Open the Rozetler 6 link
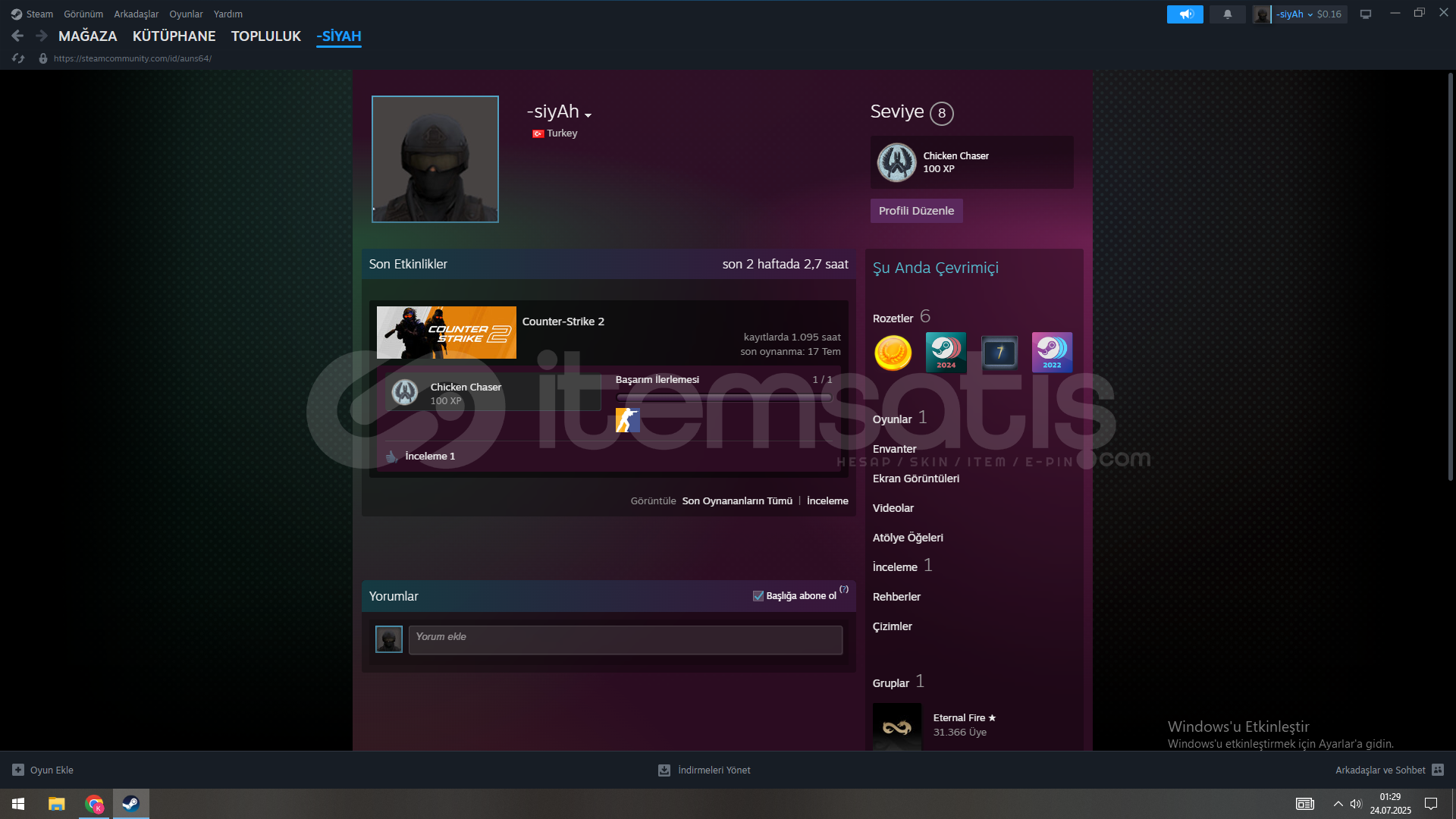Viewport: 1456px width, 819px height. point(902,317)
